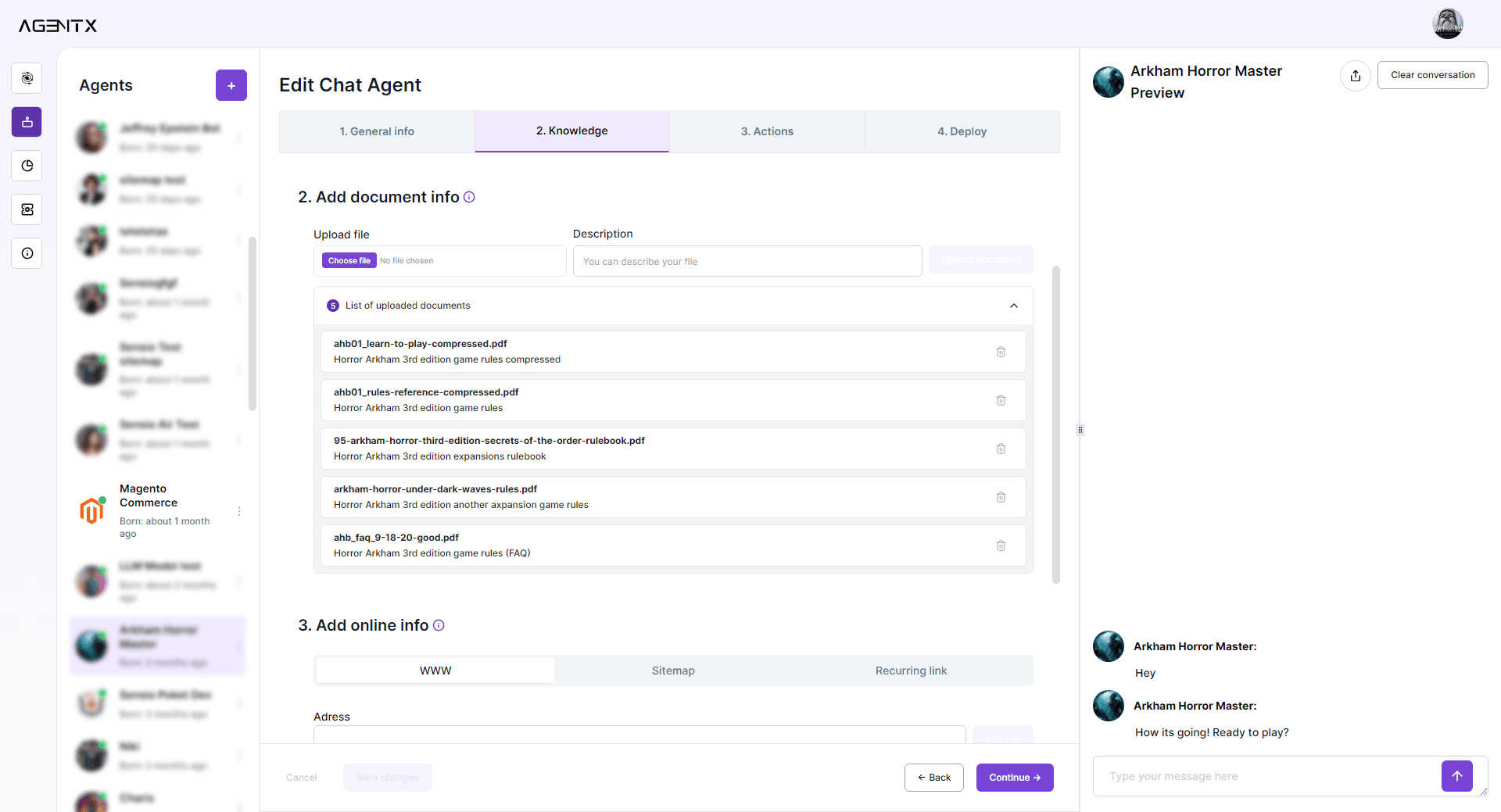Select ahb01_learn-to-play-compressed.pdf file name
This screenshot has width=1501, height=812.
pyautogui.click(x=421, y=344)
